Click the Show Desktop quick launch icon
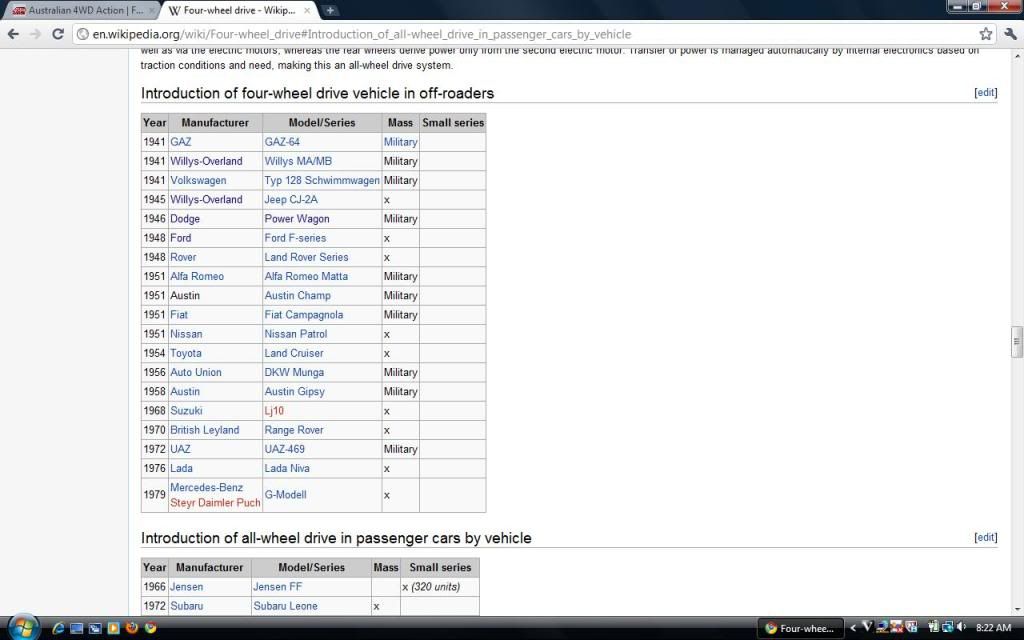This screenshot has width=1024, height=640. (x=76, y=628)
